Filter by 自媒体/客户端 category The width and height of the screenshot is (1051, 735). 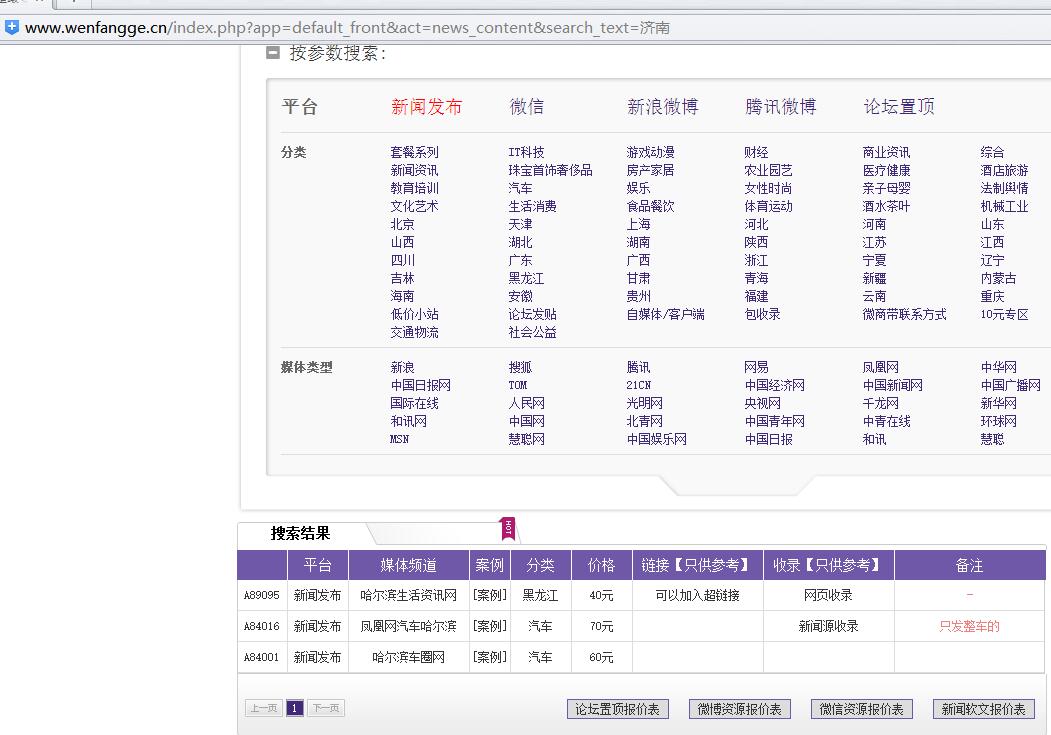click(x=665, y=314)
